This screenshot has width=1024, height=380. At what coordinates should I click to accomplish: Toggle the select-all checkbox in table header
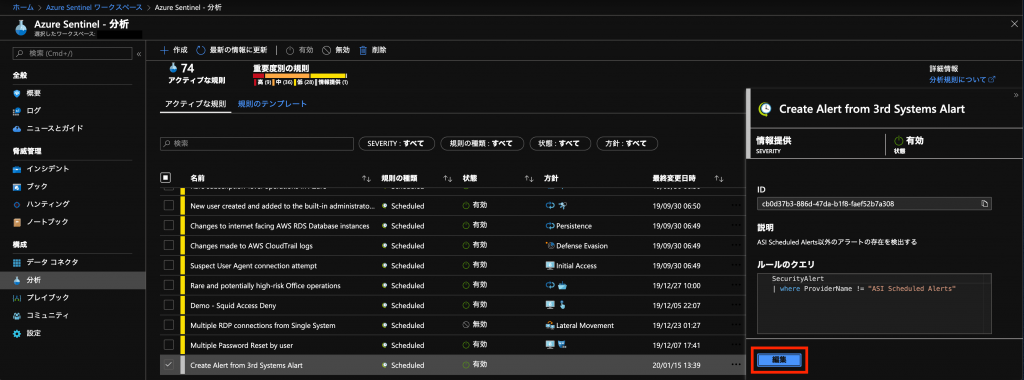click(165, 178)
